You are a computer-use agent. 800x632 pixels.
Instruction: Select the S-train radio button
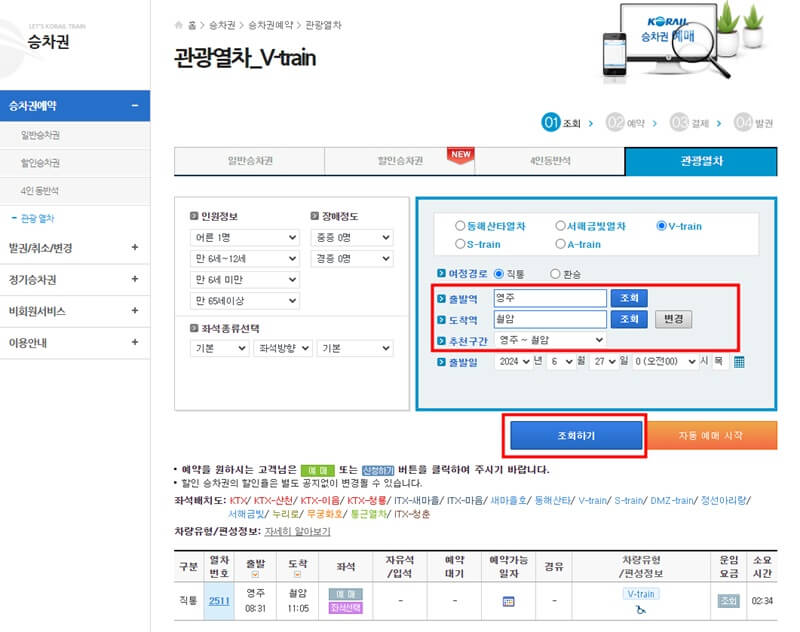[460, 245]
